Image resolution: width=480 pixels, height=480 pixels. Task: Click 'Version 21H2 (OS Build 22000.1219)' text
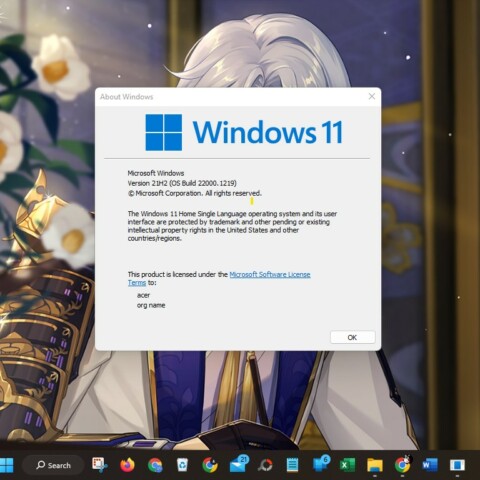[x=182, y=183]
